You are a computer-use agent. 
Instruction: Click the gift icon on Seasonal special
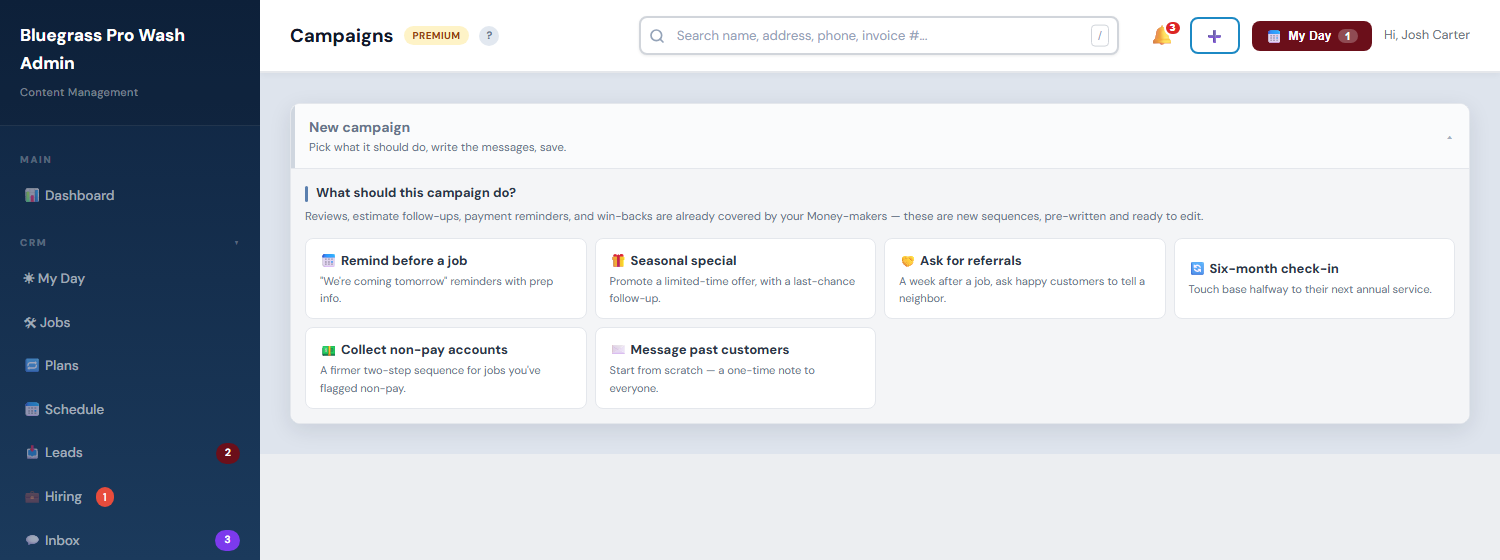(x=618, y=261)
